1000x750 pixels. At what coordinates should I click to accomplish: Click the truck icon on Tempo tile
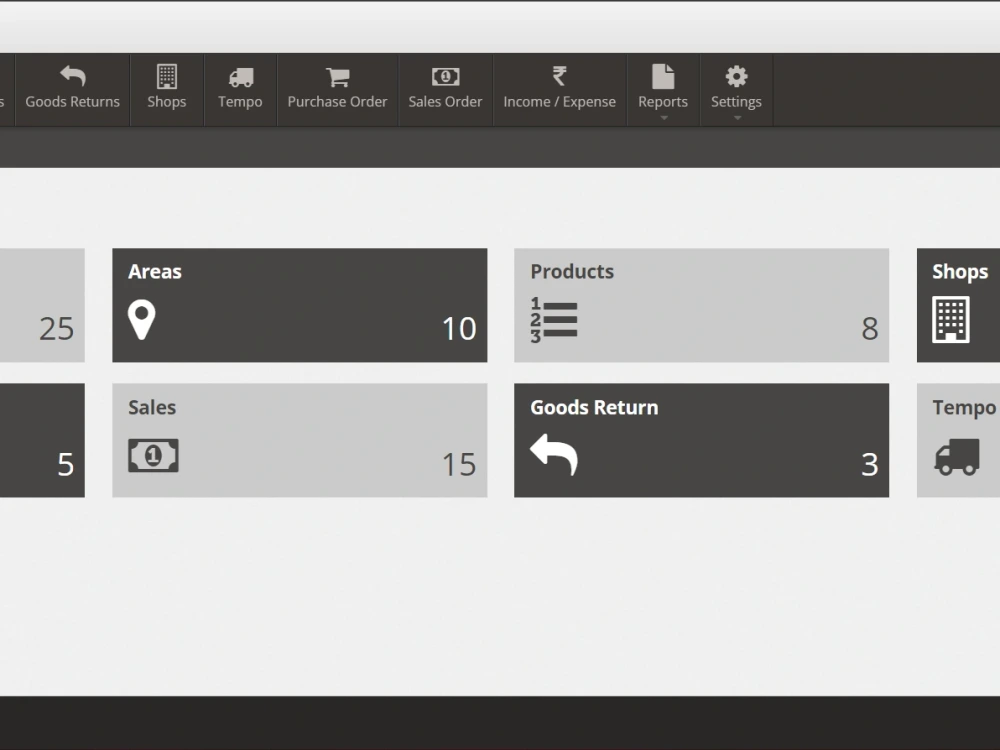[957, 457]
